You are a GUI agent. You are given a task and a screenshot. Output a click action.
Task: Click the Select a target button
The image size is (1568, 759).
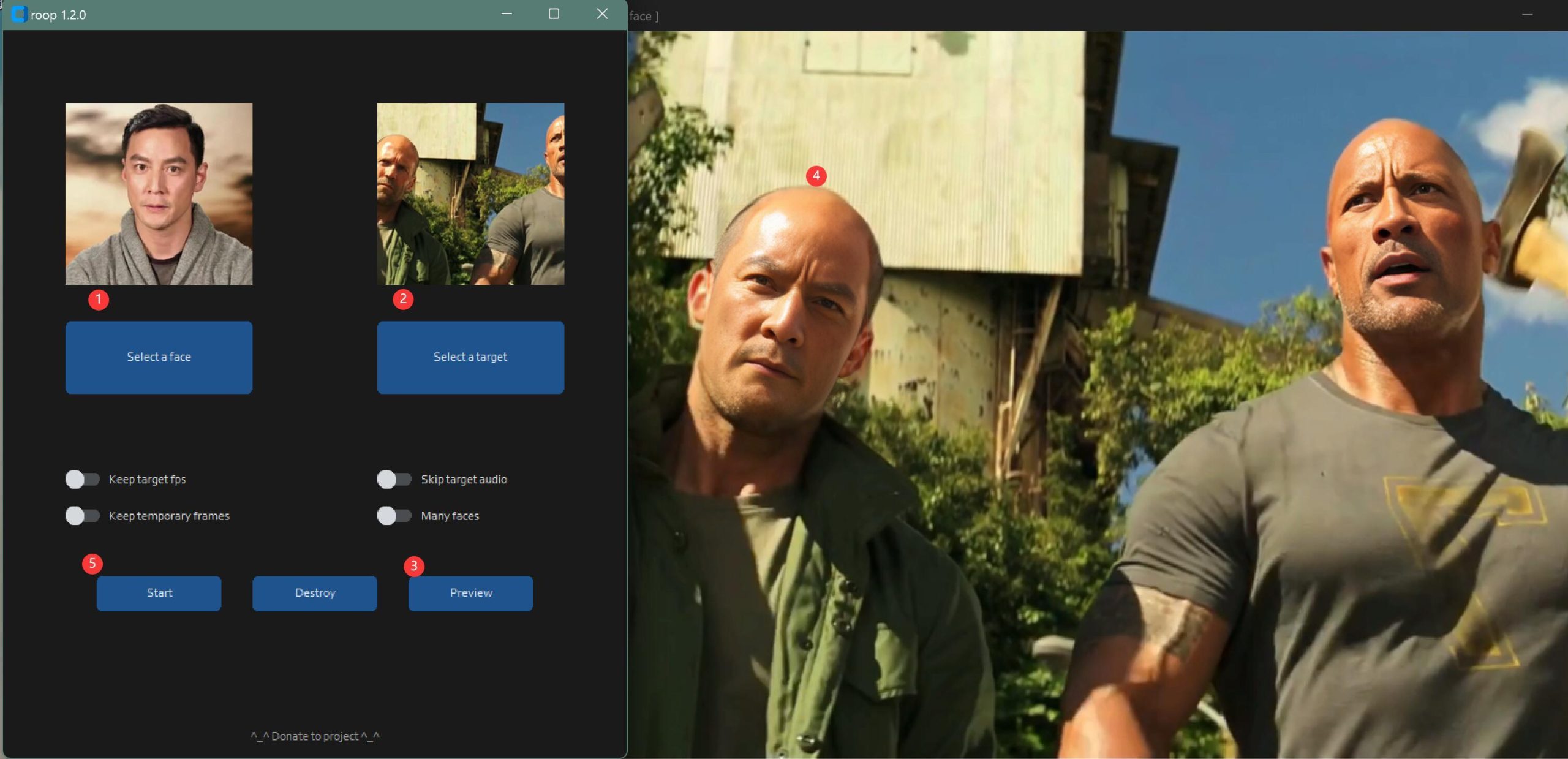470,357
